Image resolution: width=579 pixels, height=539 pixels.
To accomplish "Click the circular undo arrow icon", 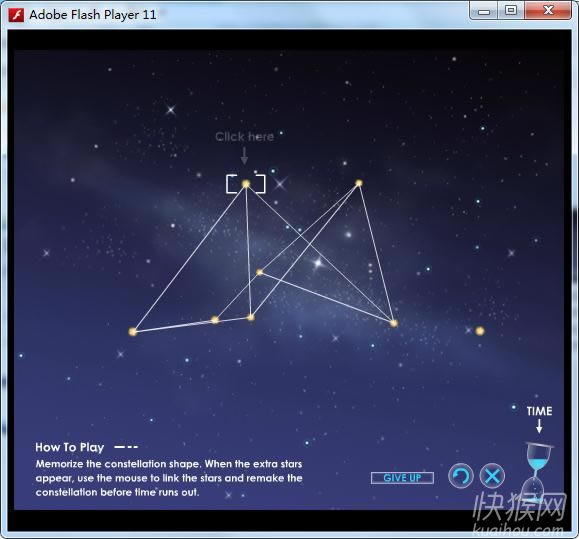I will 460,476.
